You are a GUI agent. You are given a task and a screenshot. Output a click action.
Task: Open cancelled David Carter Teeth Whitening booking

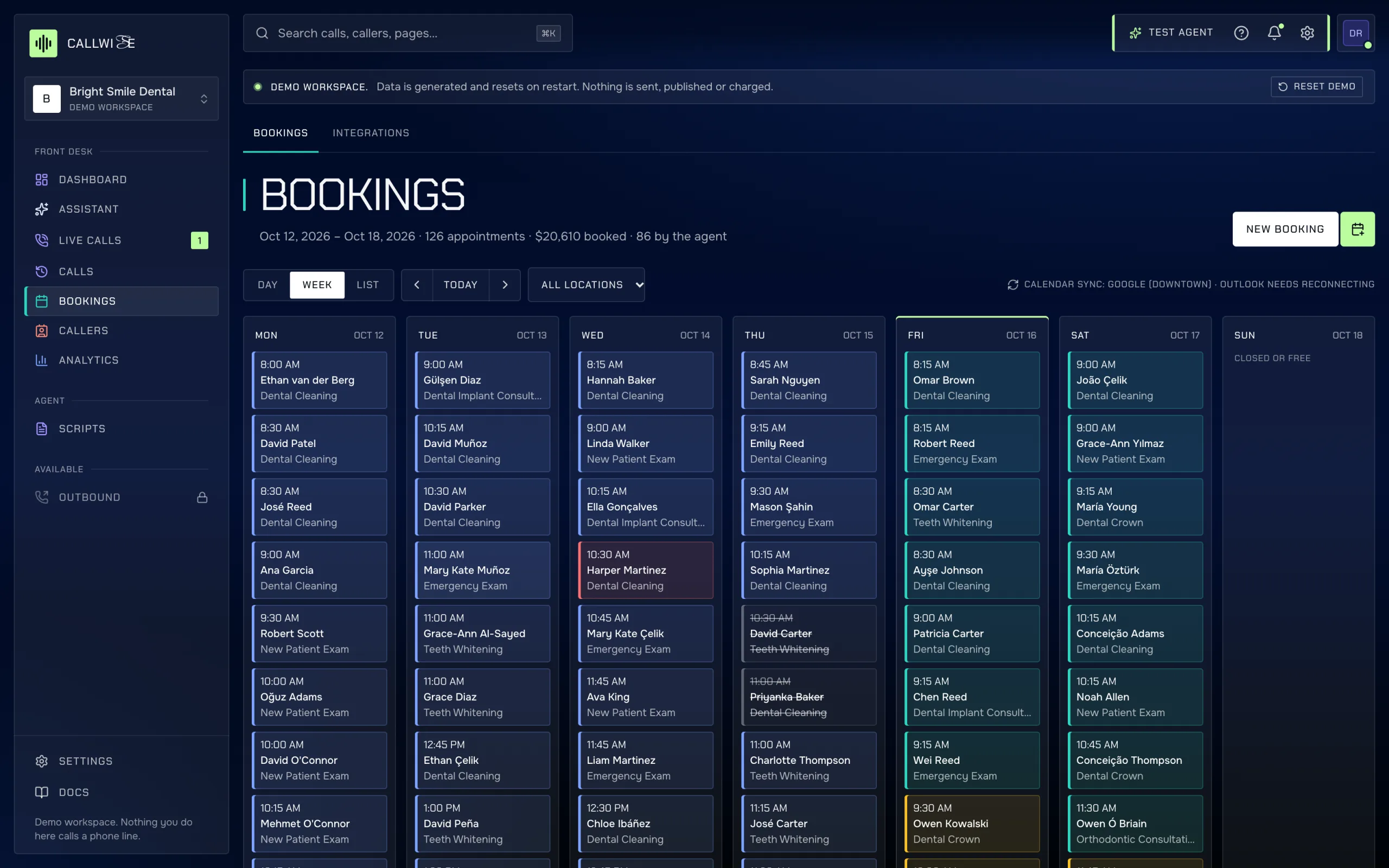point(809,633)
